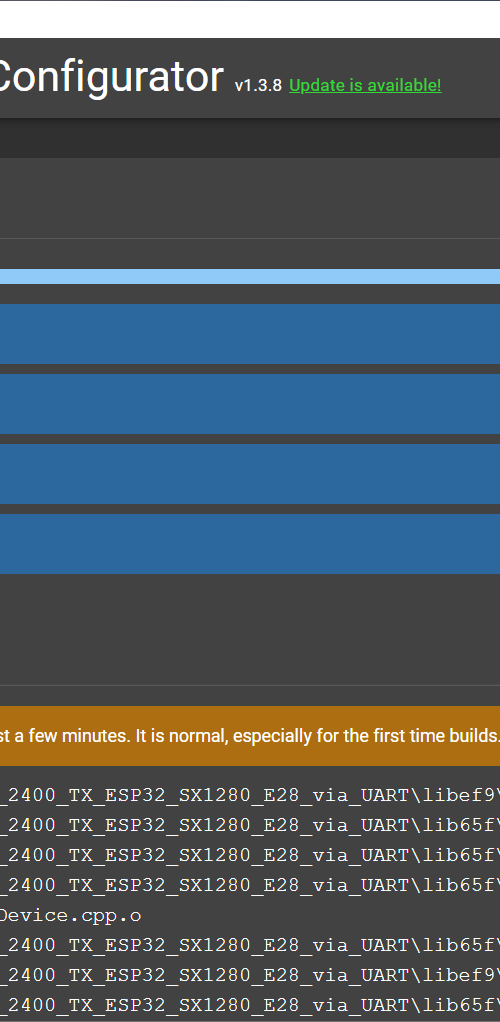Select the second-to-last libef9 log line
The height and width of the screenshot is (1022, 500).
tap(250, 795)
